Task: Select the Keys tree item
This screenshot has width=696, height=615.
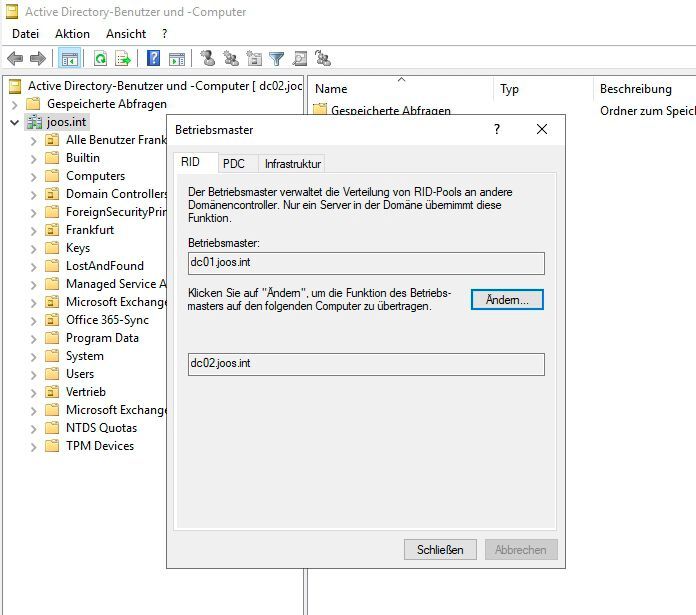Action: 78,248
